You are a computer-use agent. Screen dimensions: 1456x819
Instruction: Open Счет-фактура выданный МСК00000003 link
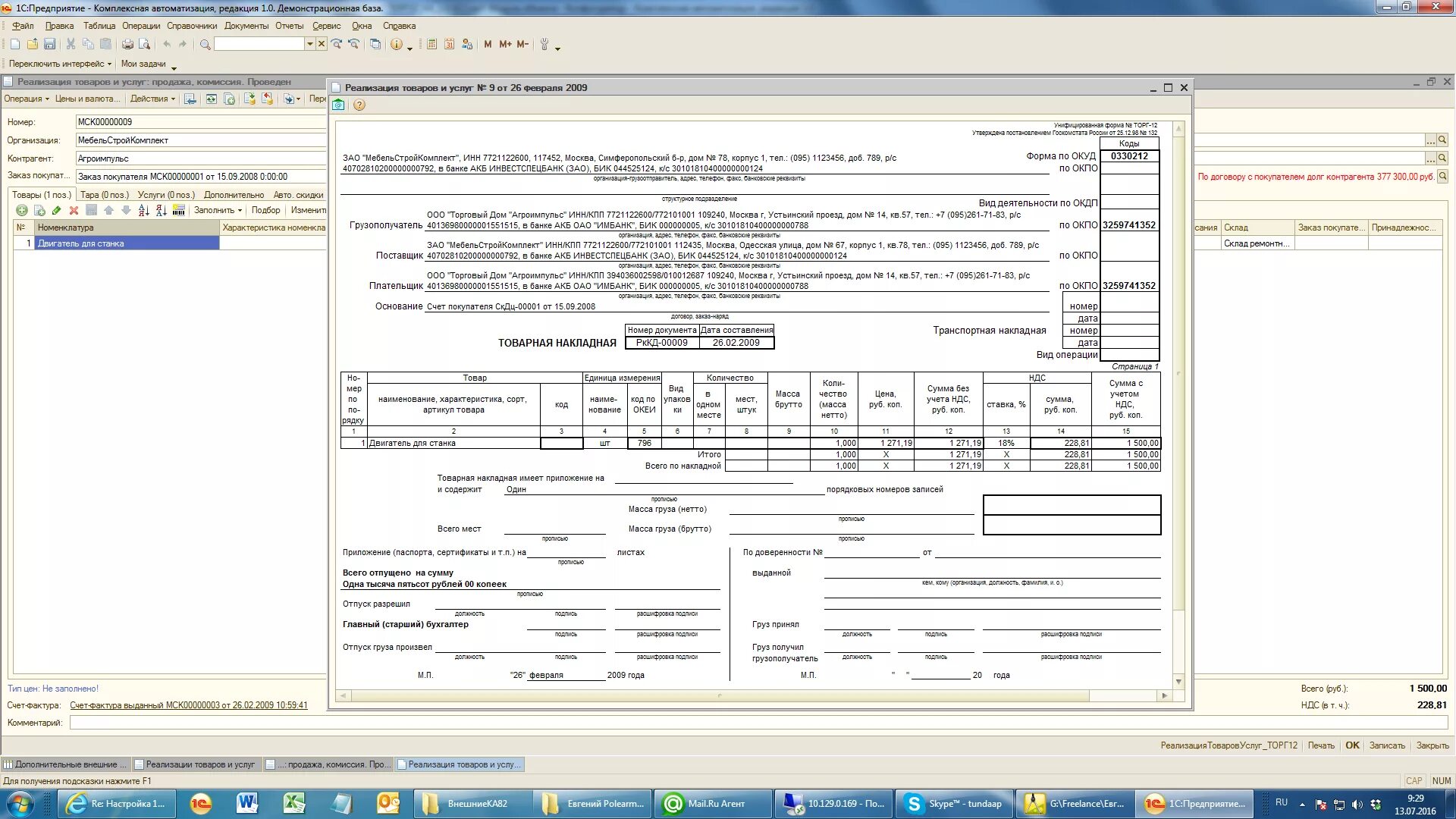[189, 705]
